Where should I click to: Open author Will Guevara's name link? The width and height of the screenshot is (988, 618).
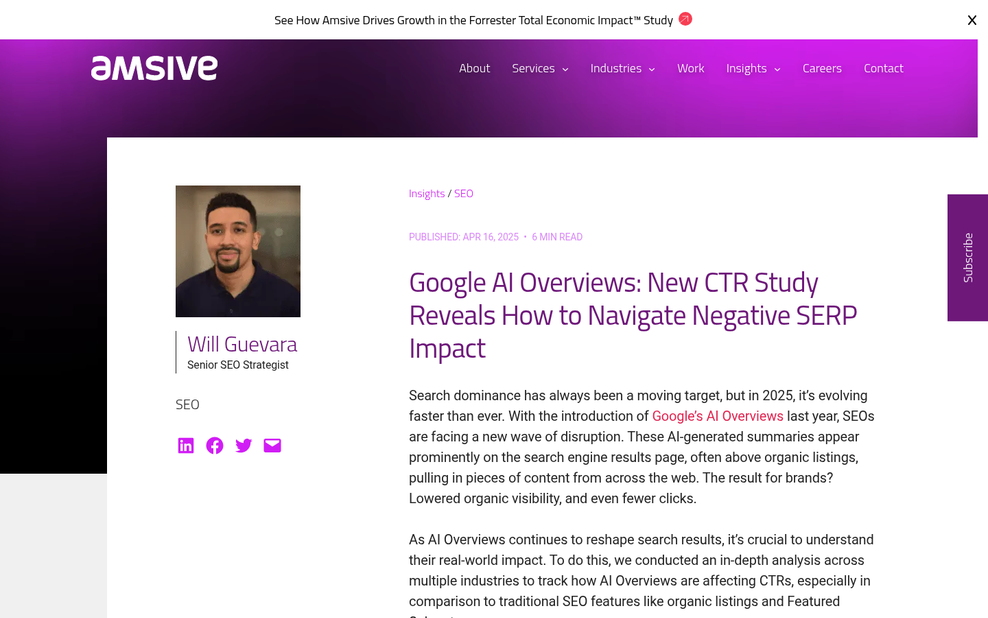tap(242, 344)
